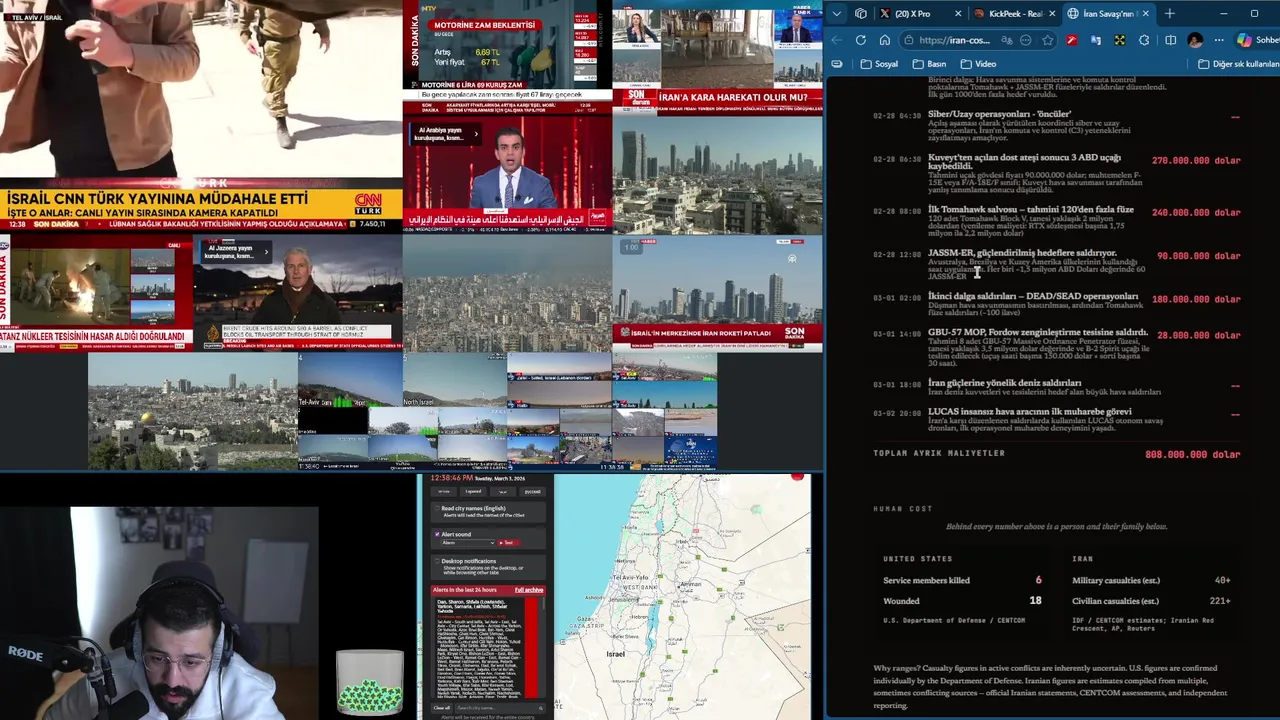Open the yellow-black extension icon
1280x720 pixels.
[1120, 40]
